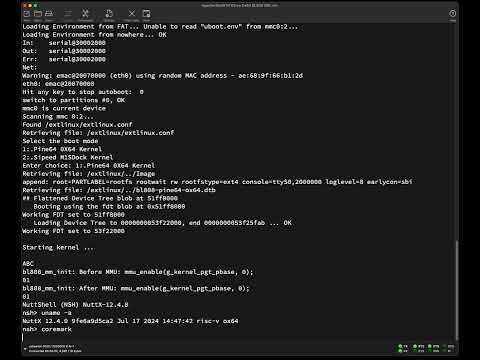
Task: Click the text cursor at terminal bottom
Action: (23, 337)
